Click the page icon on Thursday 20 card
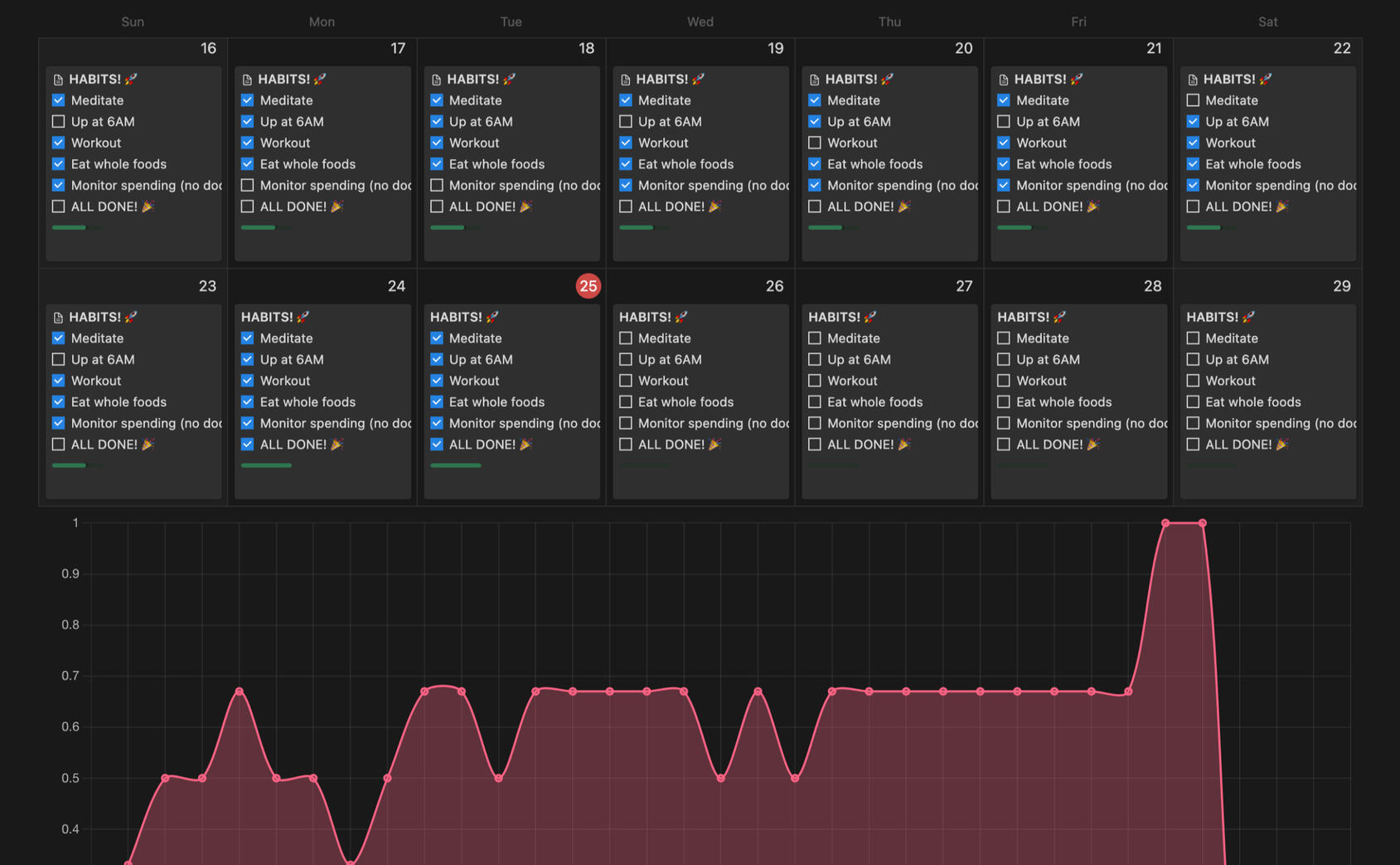 coord(814,80)
